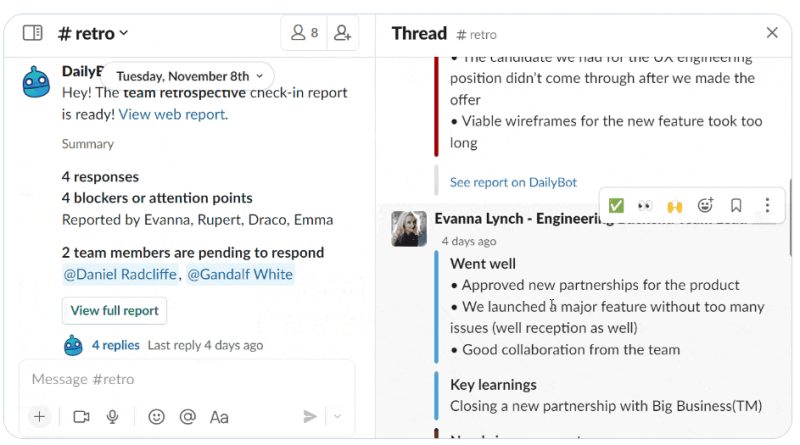Toggle text formatting Aa button

(x=219, y=417)
